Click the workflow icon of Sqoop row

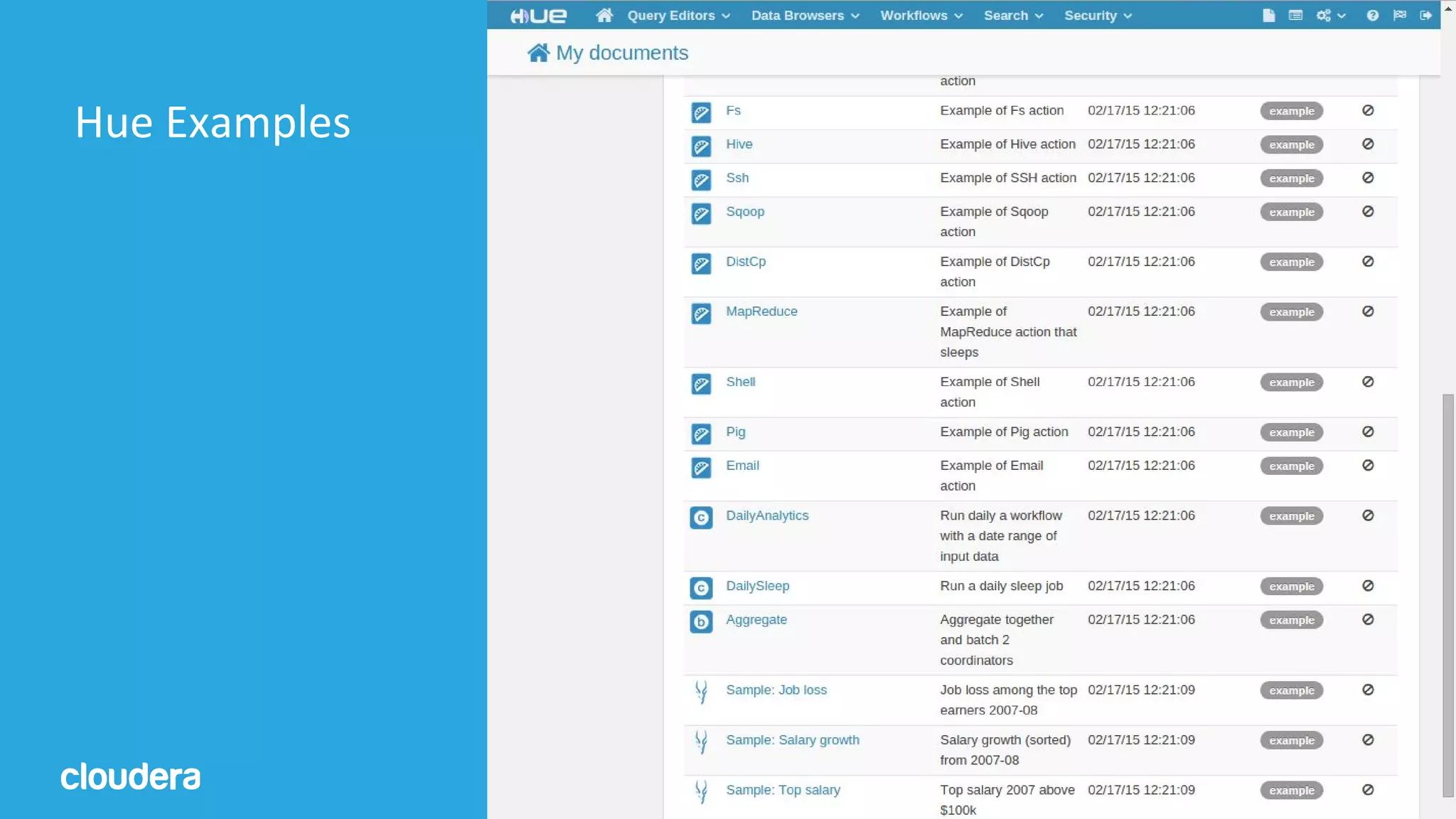701,213
